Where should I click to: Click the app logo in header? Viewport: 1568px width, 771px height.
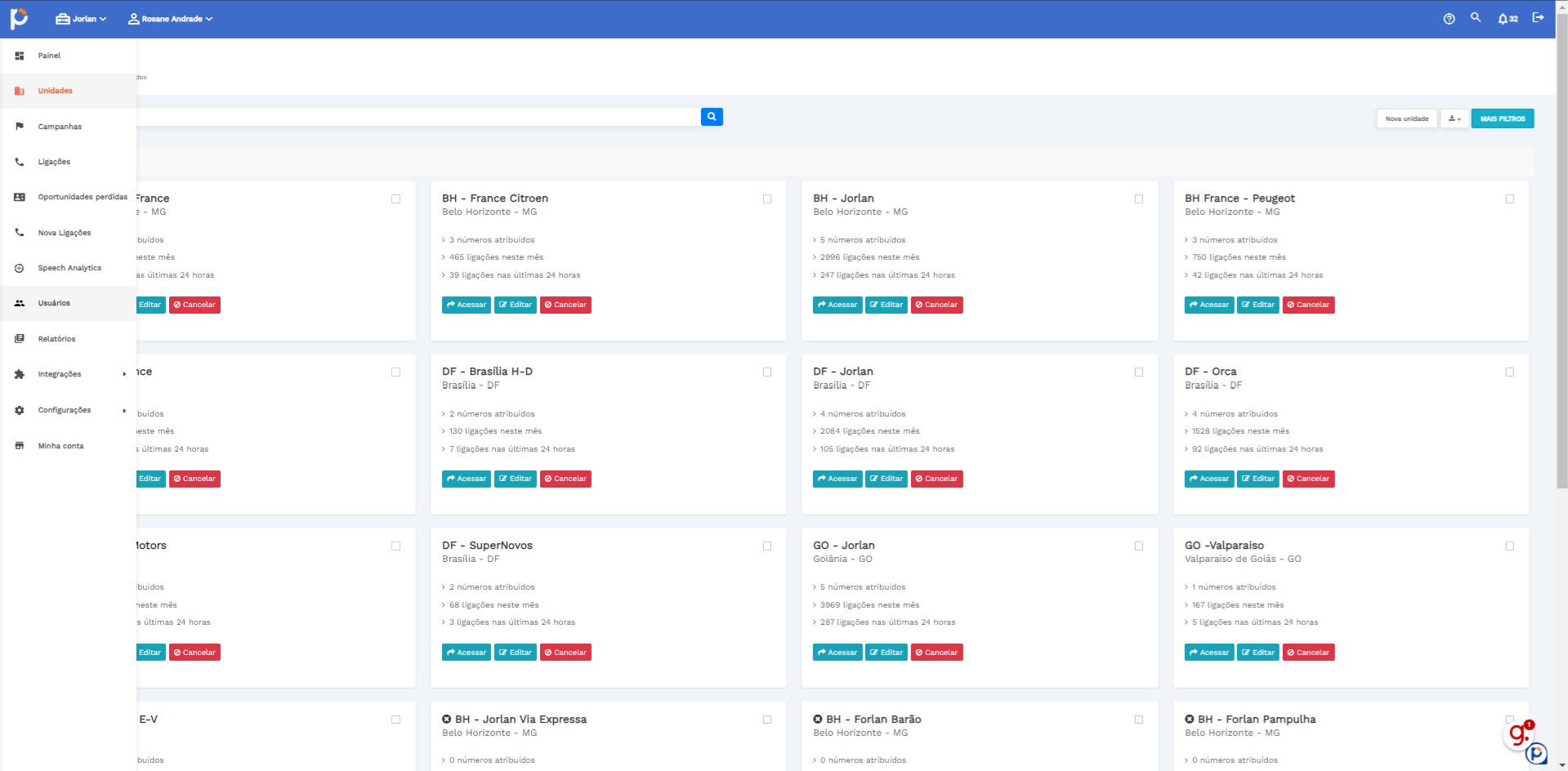[x=19, y=18]
